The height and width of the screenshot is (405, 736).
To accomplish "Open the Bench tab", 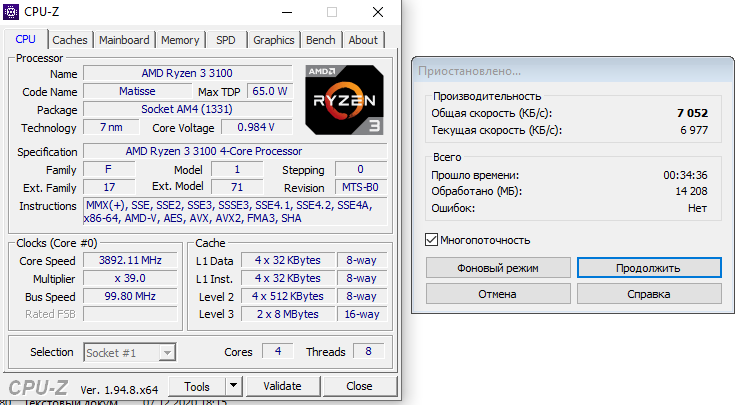I will click(x=321, y=40).
